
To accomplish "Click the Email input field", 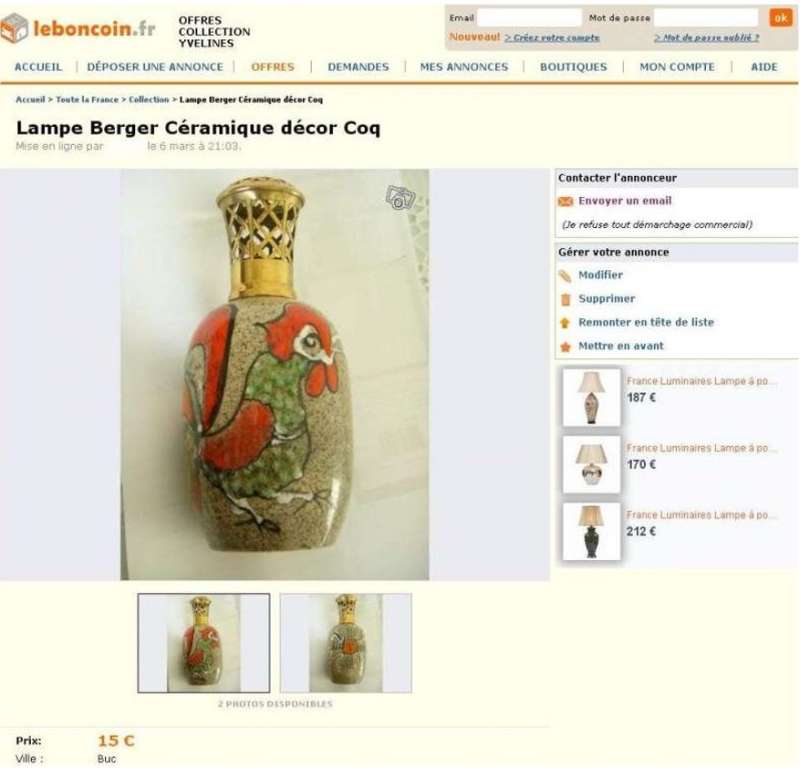I will (x=529, y=18).
